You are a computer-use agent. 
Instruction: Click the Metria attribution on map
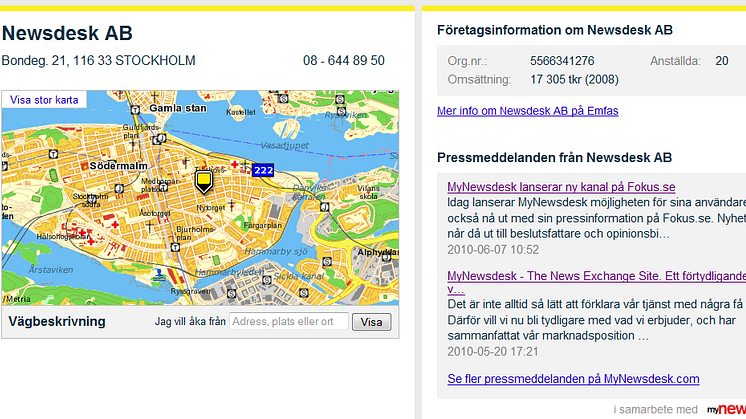[x=17, y=299]
